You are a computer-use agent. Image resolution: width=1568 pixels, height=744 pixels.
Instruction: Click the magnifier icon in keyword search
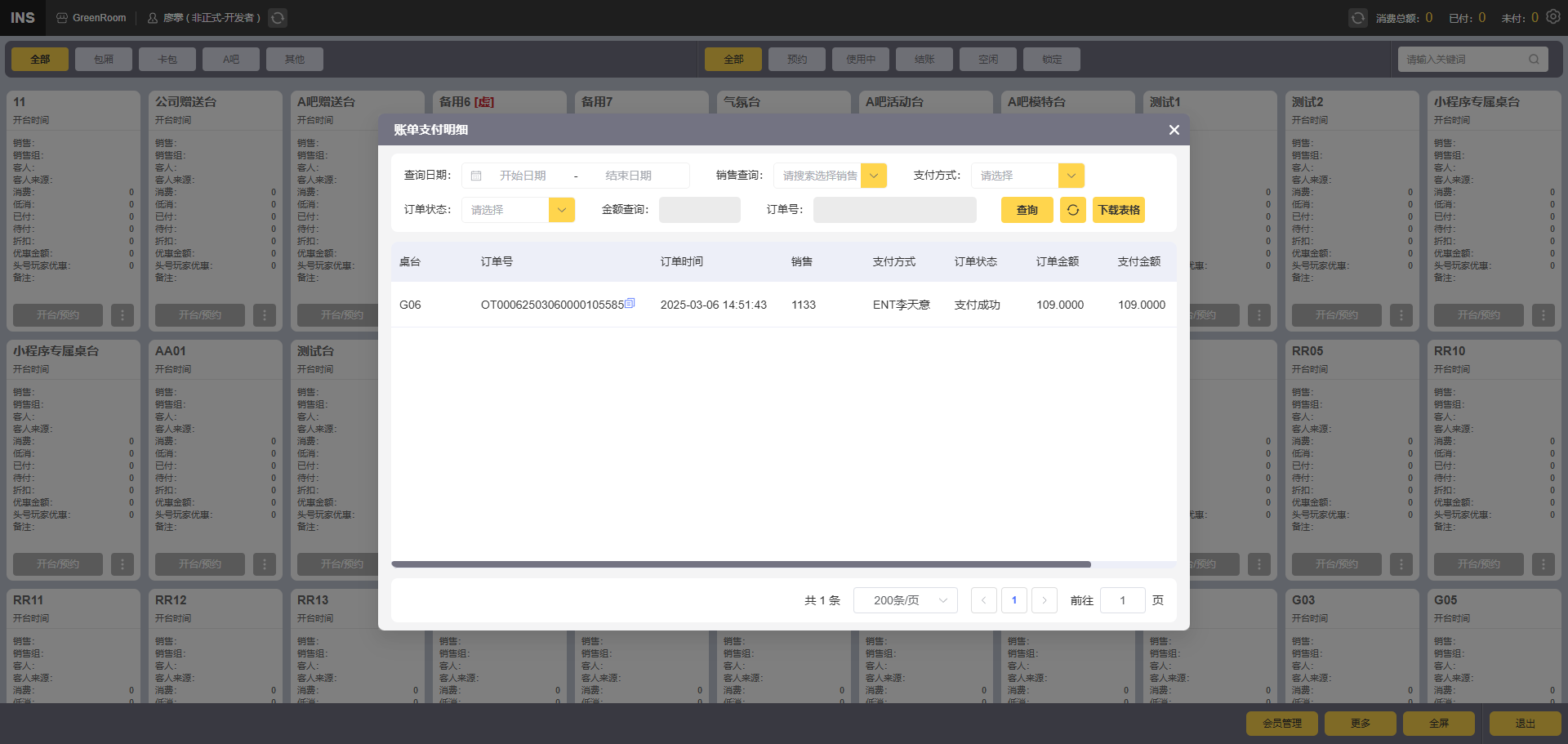(x=1534, y=59)
